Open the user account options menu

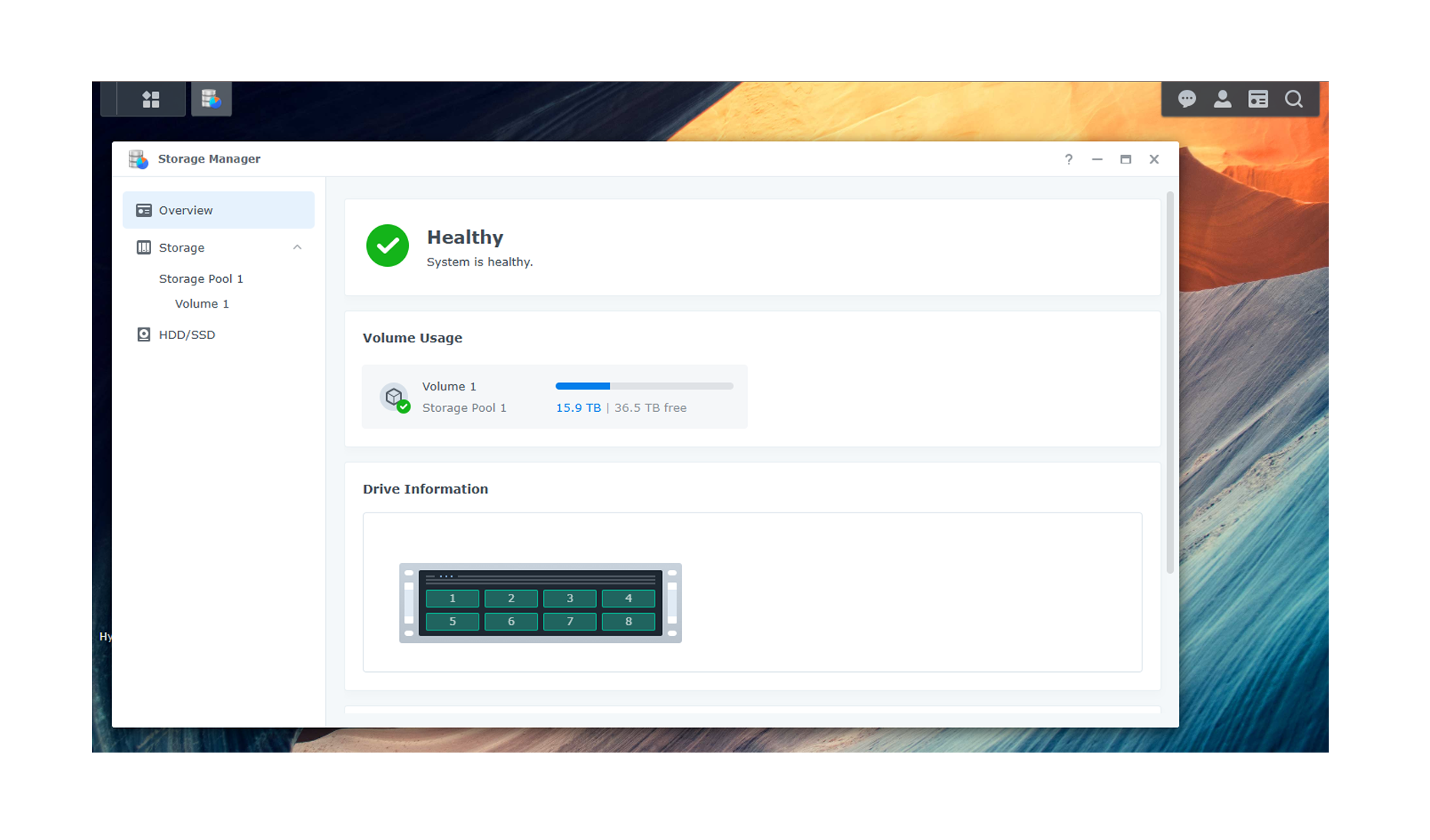click(x=1222, y=99)
